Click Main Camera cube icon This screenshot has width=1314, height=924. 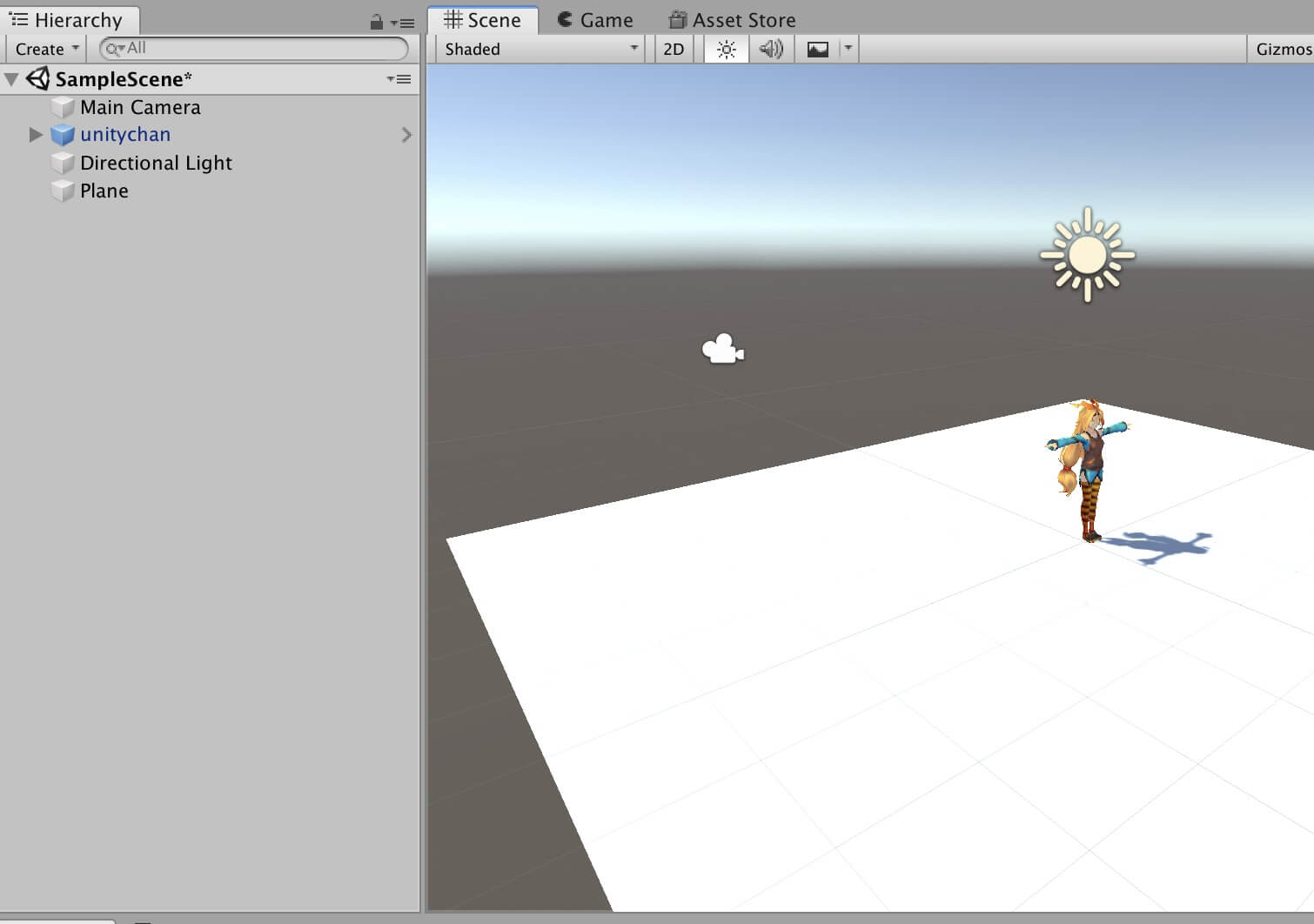click(63, 107)
